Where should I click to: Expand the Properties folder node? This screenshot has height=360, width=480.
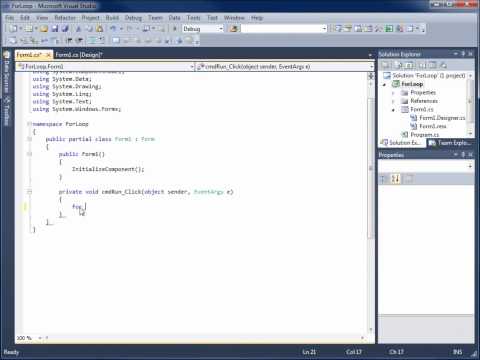click(393, 93)
